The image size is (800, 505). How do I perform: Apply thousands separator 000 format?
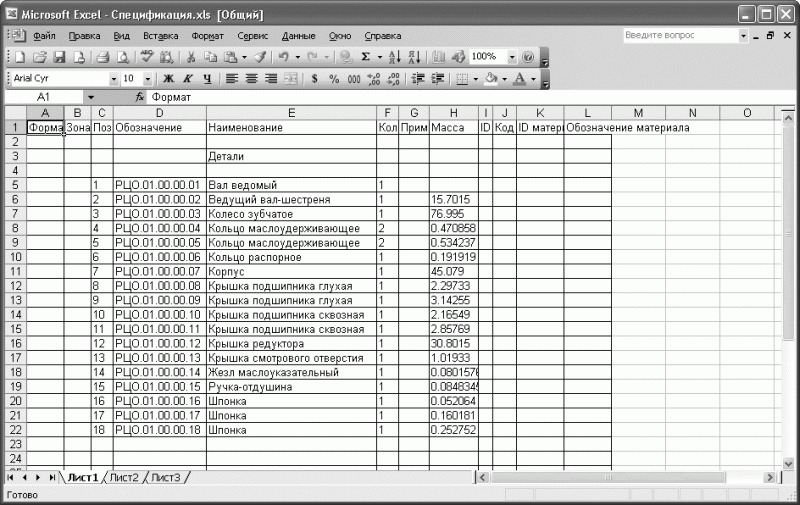tap(354, 79)
